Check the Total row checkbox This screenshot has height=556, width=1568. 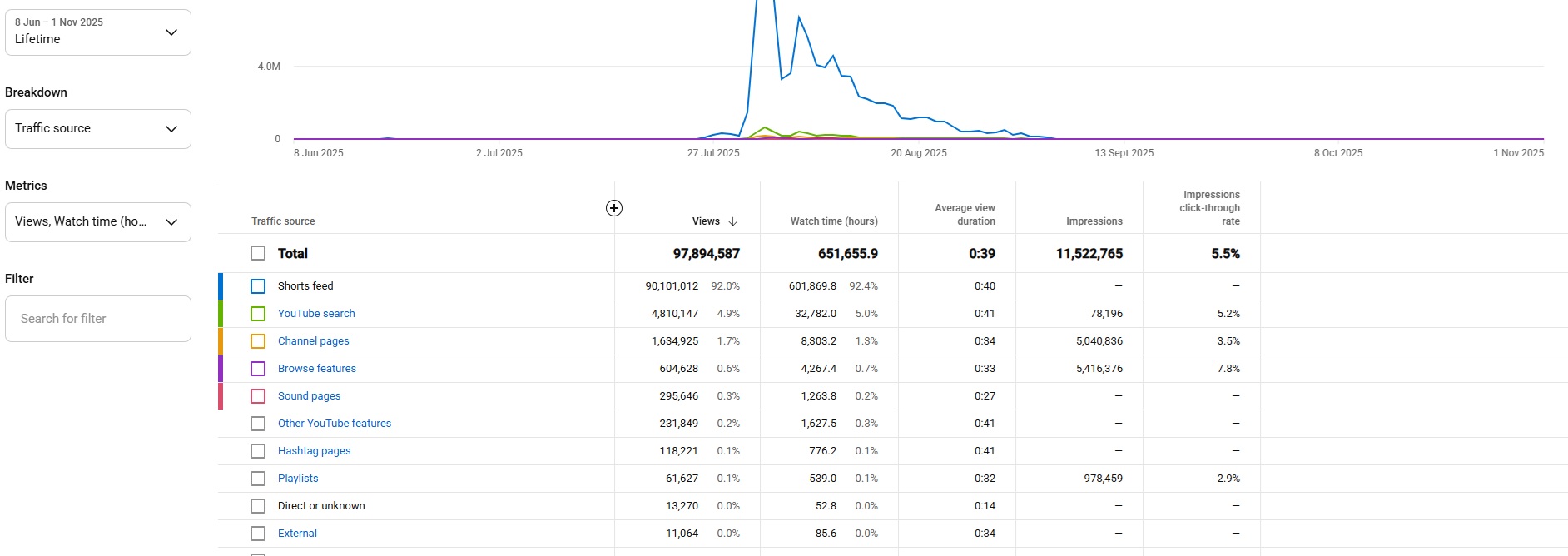coord(258,253)
